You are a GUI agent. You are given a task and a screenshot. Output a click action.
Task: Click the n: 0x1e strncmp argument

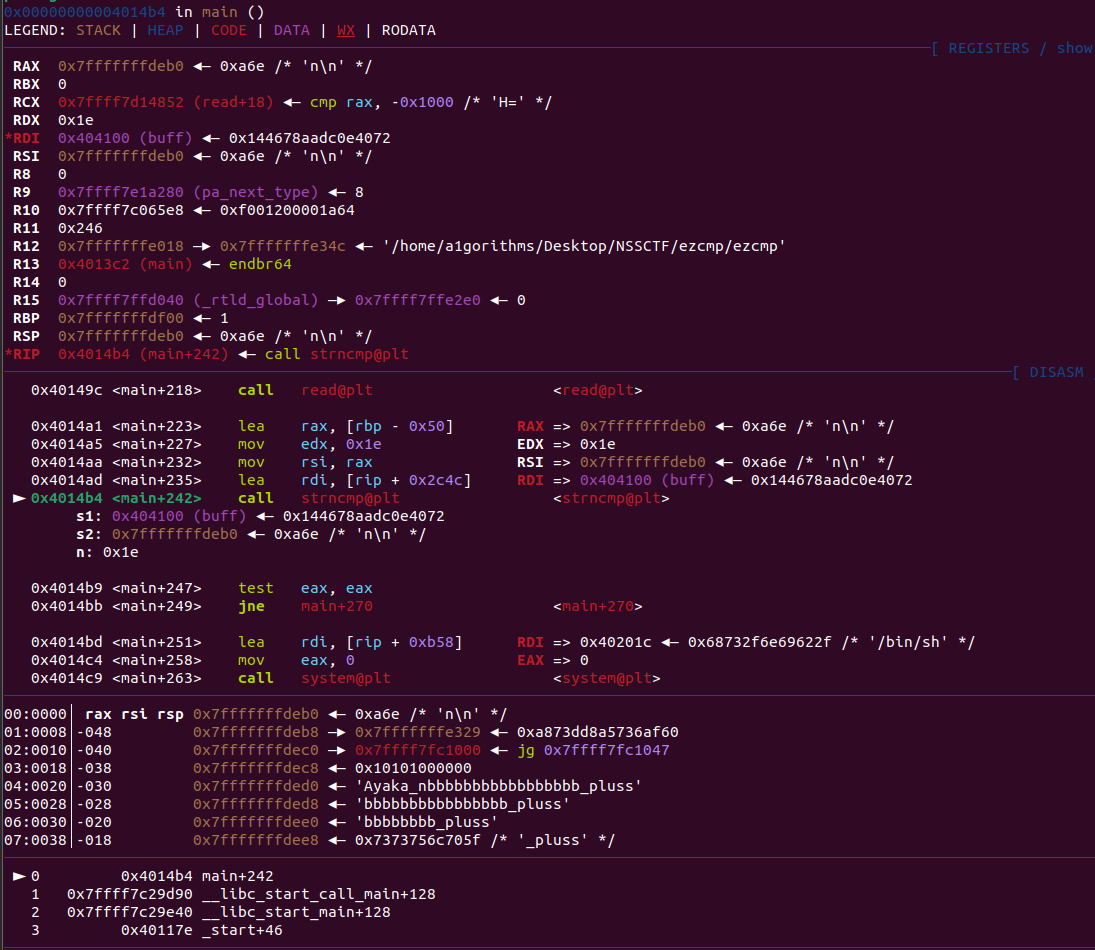pyautogui.click(x=107, y=552)
